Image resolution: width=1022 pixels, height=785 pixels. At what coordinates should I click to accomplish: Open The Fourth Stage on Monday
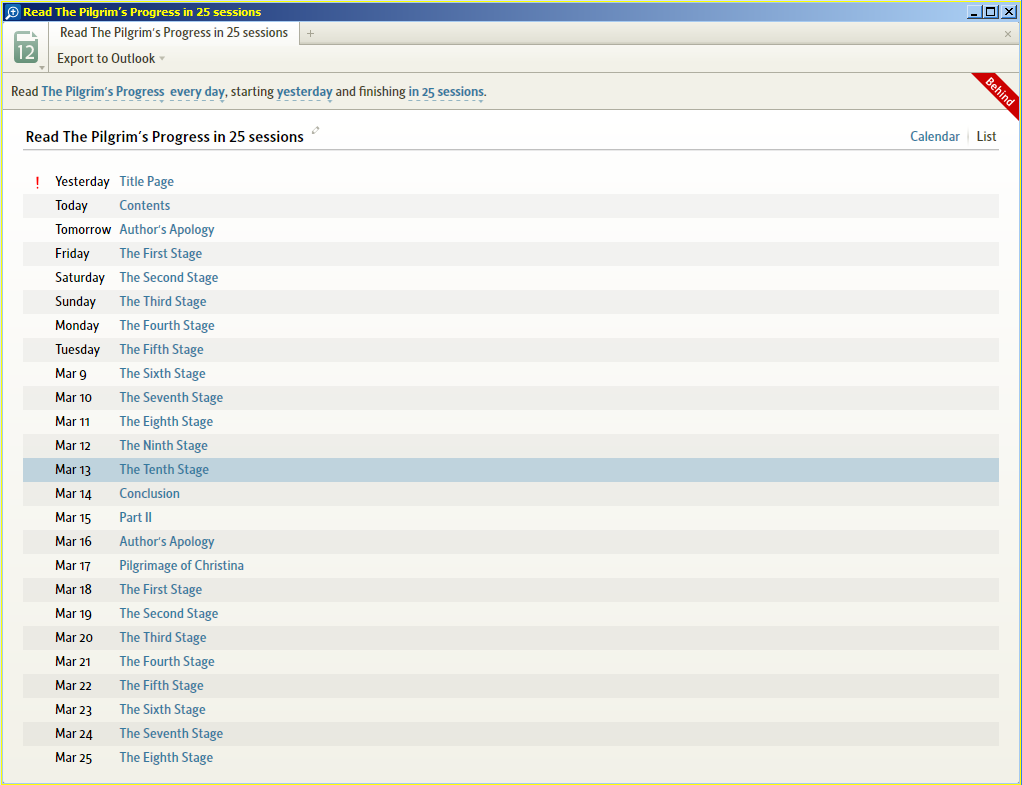coord(167,325)
